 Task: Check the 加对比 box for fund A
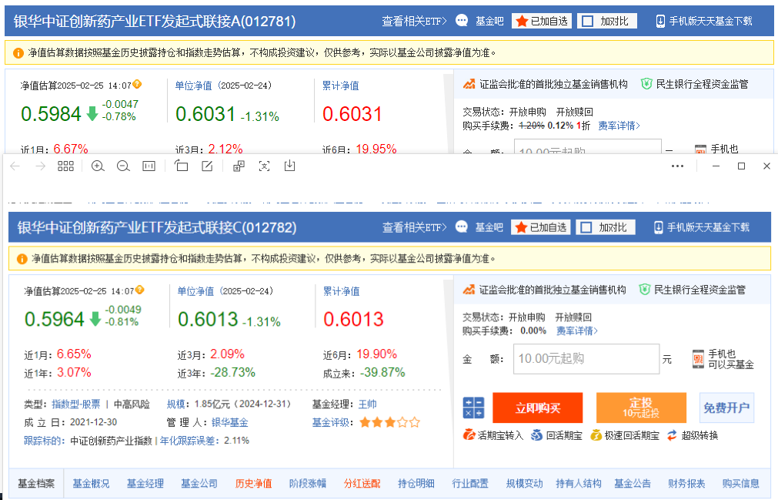(587, 21)
